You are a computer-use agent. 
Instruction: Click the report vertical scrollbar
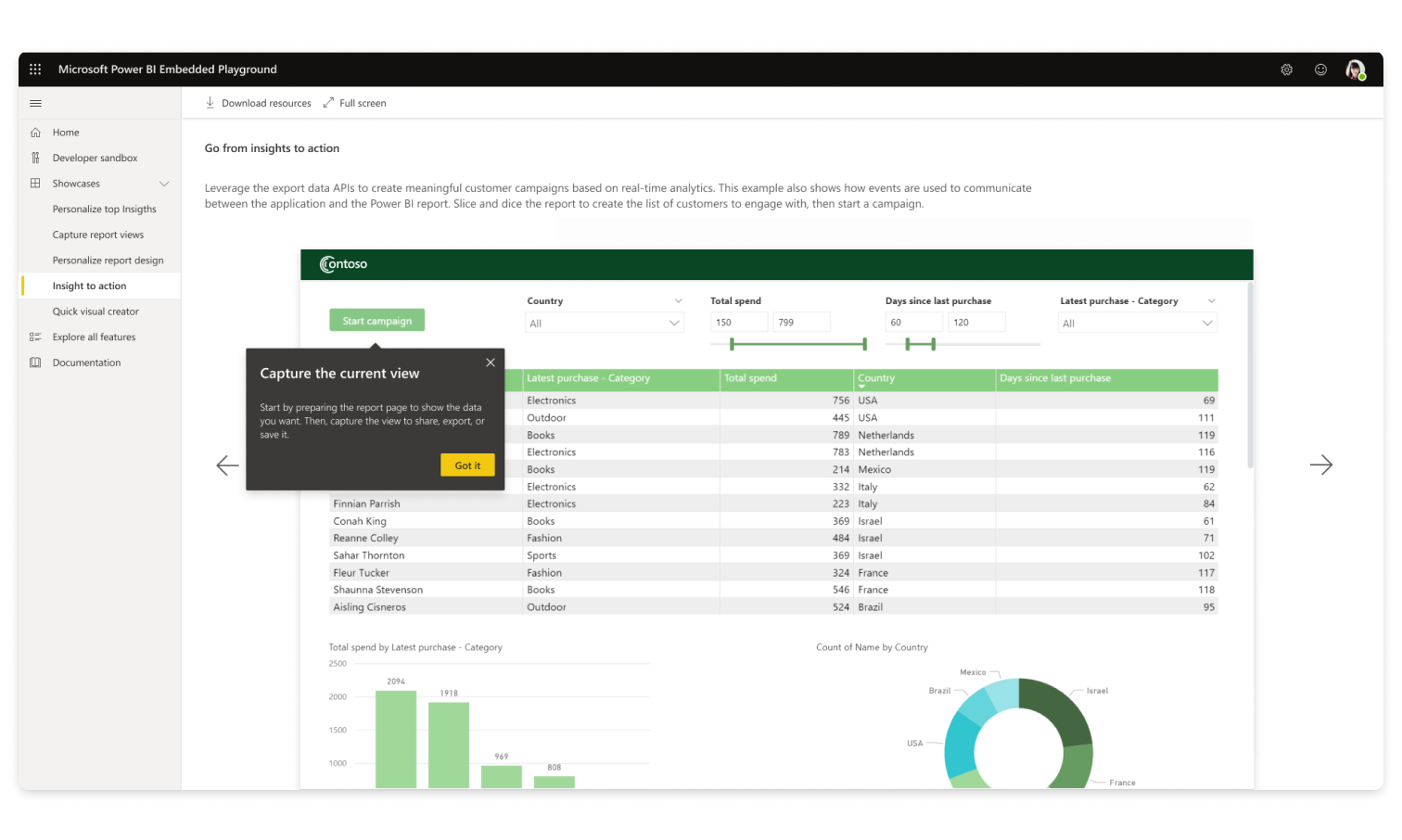pos(1250,375)
